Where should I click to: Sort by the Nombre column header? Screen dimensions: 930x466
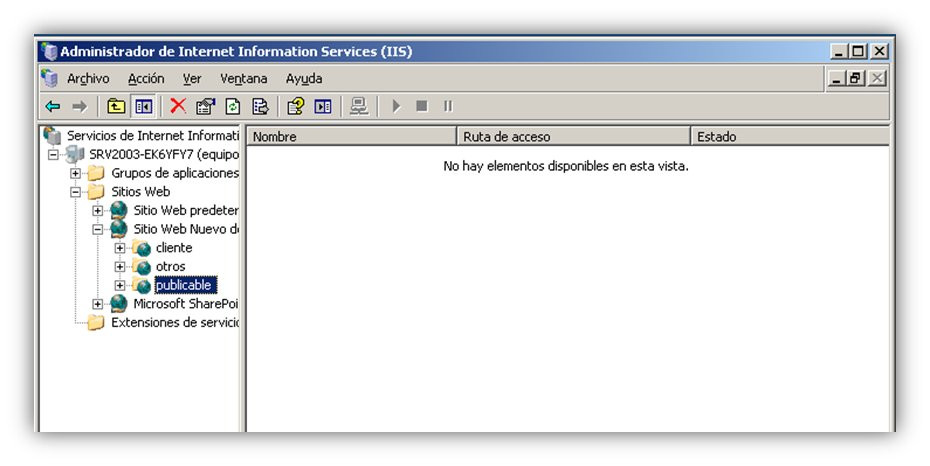tap(351, 136)
